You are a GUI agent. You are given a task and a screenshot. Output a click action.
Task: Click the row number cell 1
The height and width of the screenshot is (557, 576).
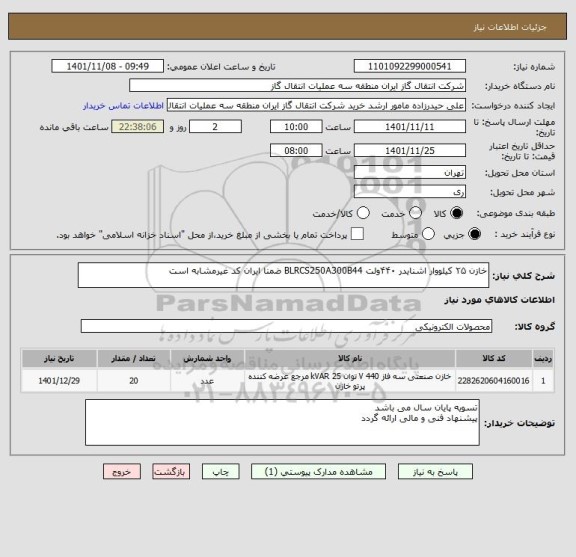(x=543, y=381)
